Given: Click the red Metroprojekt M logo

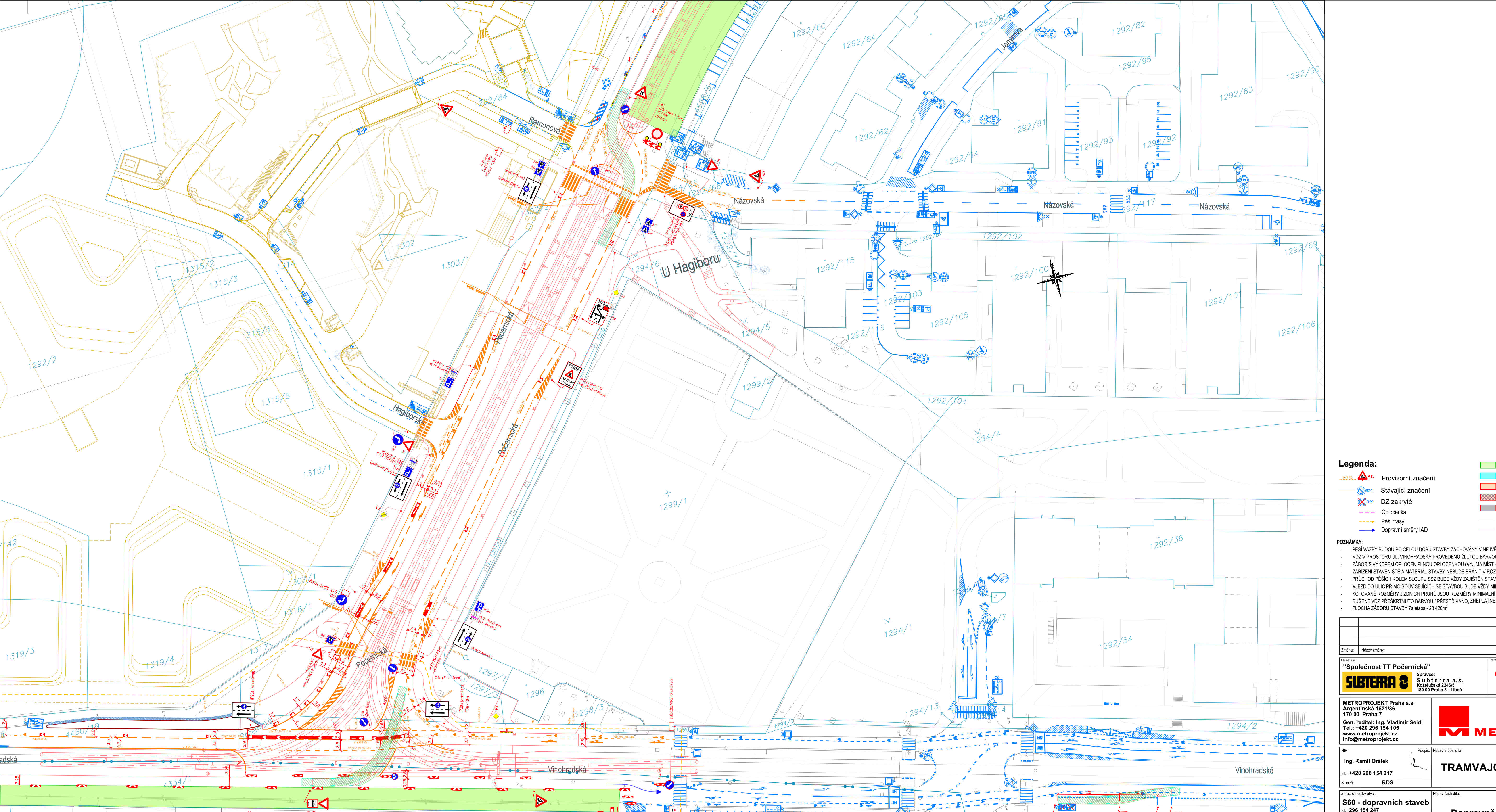Looking at the screenshot, I should point(1454,721).
